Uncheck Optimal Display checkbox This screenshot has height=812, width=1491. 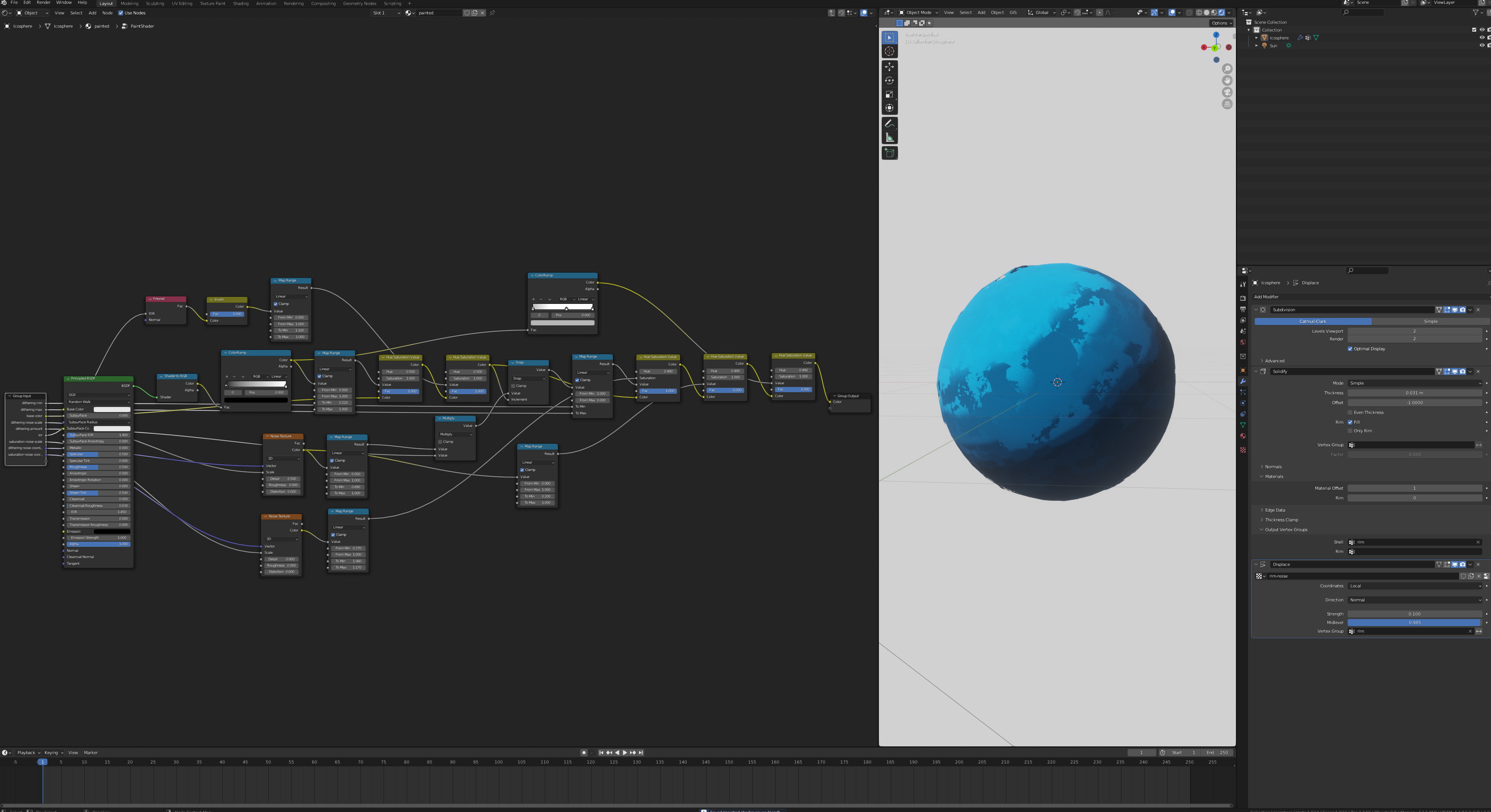point(1350,349)
